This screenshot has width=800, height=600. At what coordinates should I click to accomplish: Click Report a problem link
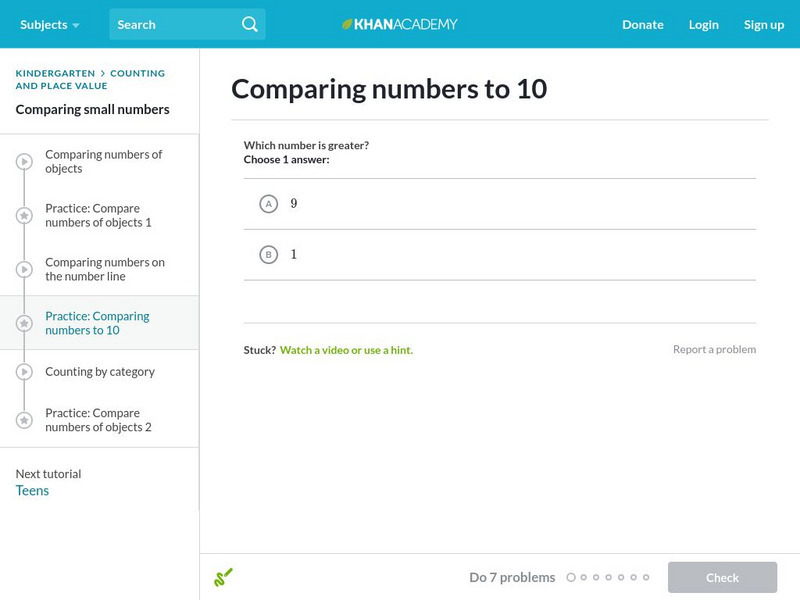(714, 349)
